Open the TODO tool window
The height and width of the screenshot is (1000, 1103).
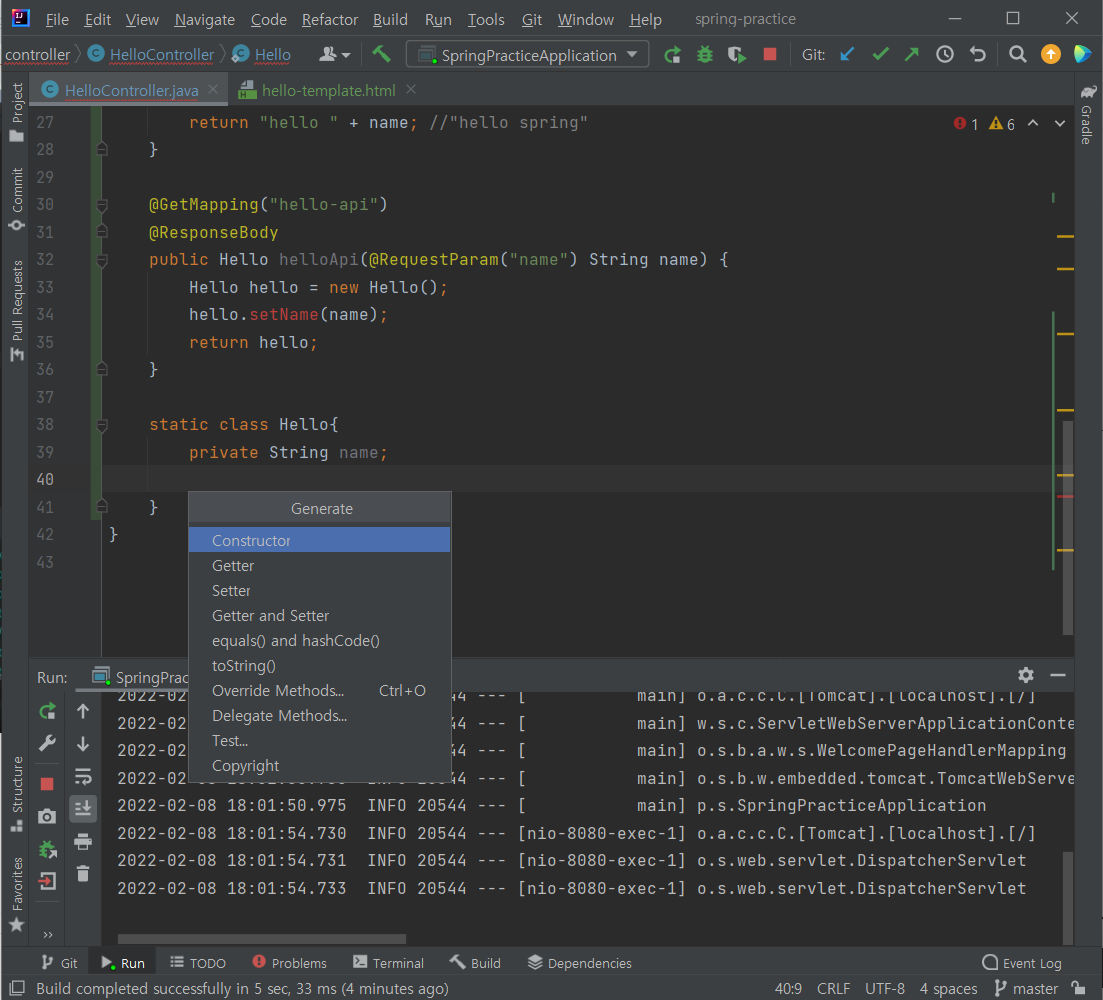pos(198,963)
